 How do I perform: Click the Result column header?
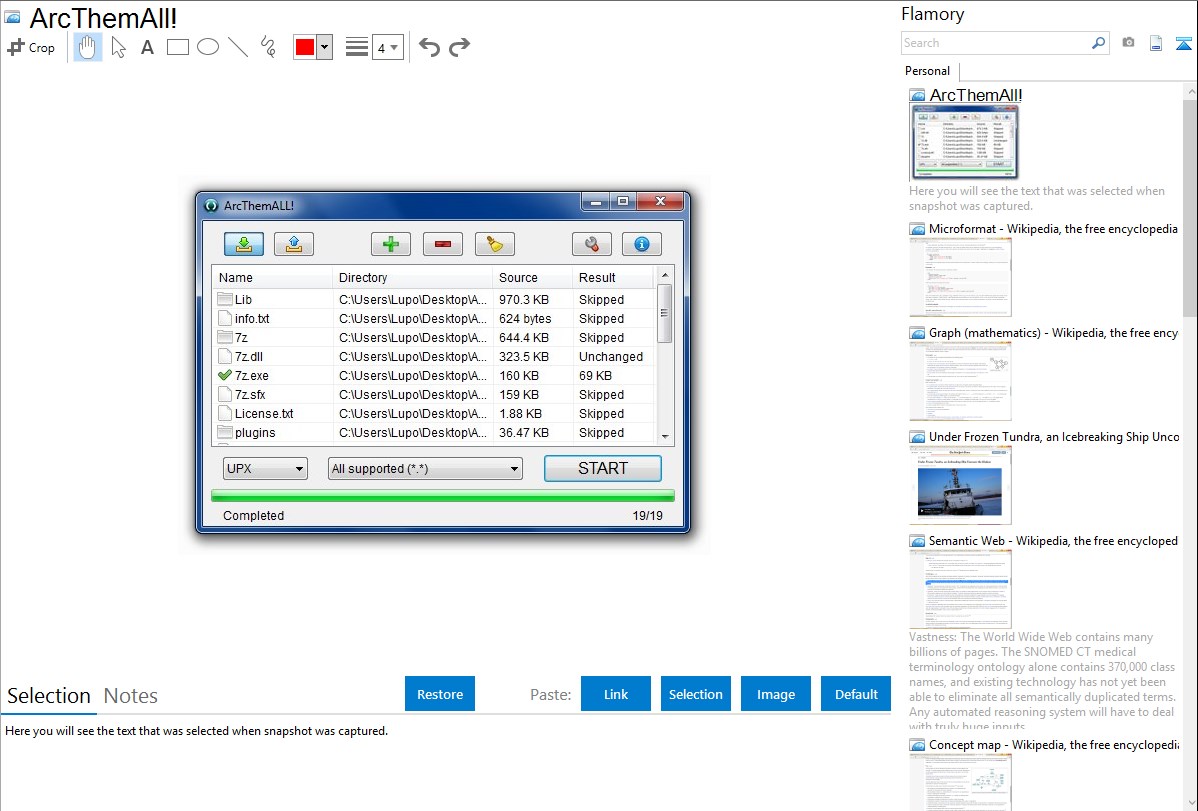coord(614,277)
